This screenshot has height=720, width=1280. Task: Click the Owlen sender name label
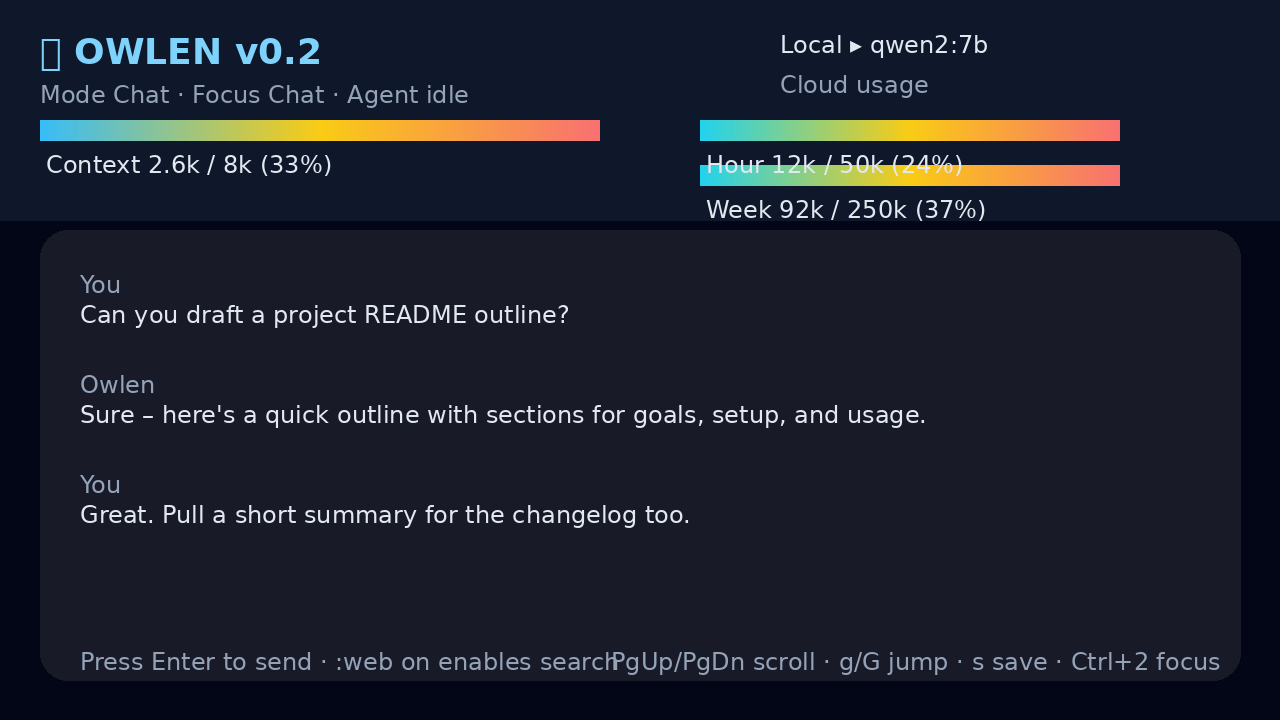click(117, 386)
